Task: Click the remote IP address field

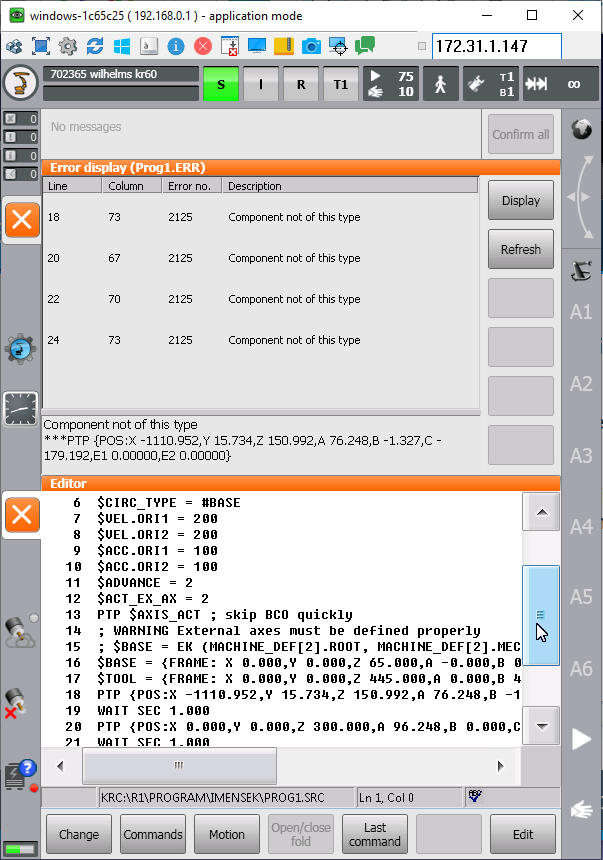Action: (x=496, y=46)
